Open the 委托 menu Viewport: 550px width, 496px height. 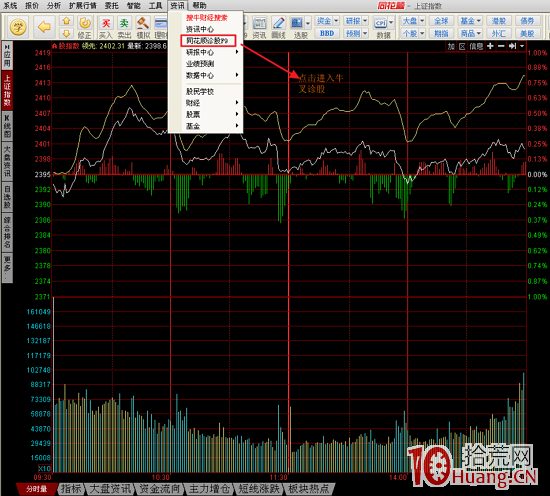pos(112,5)
